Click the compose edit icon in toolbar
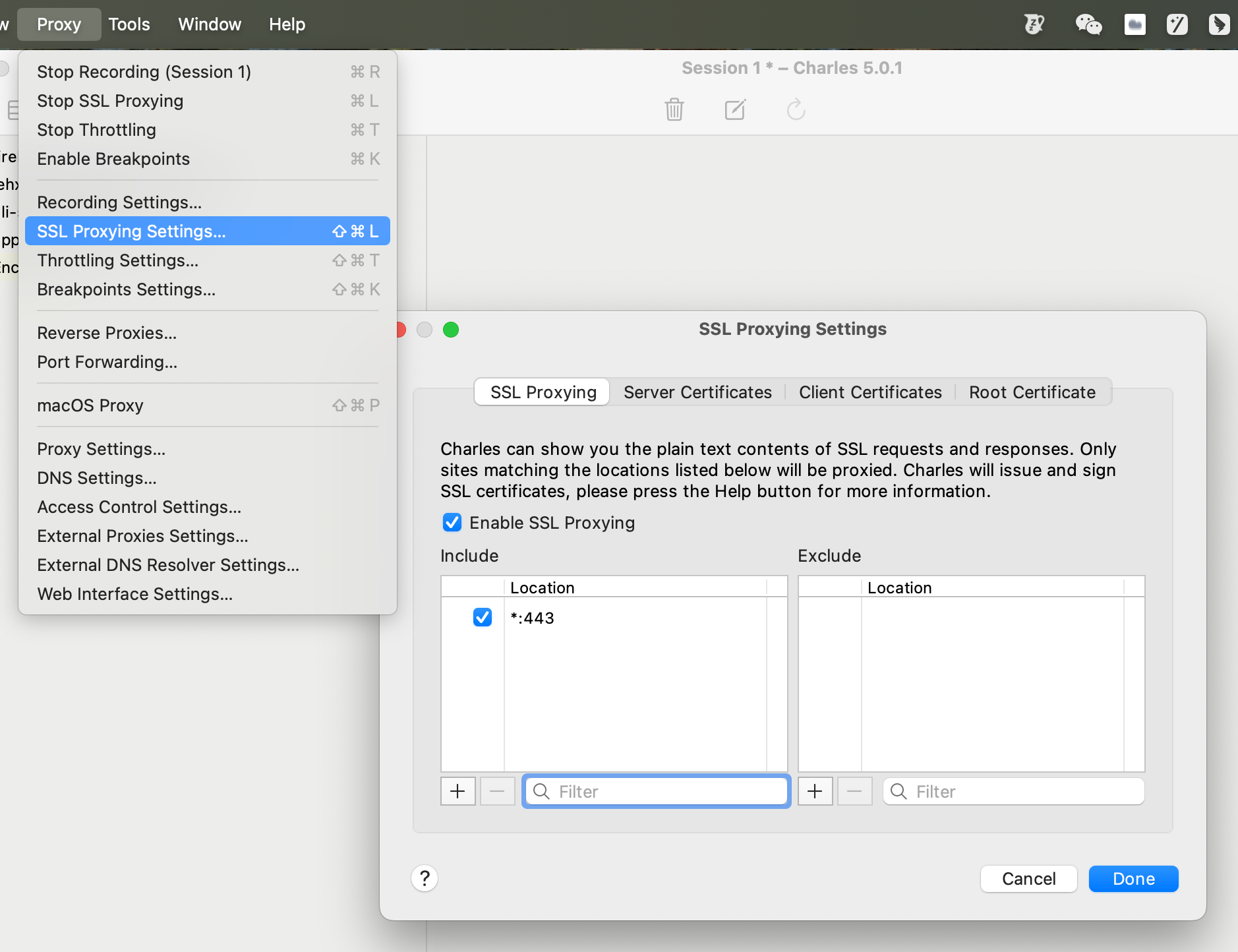Screen dimensions: 1238x952 (x=735, y=109)
